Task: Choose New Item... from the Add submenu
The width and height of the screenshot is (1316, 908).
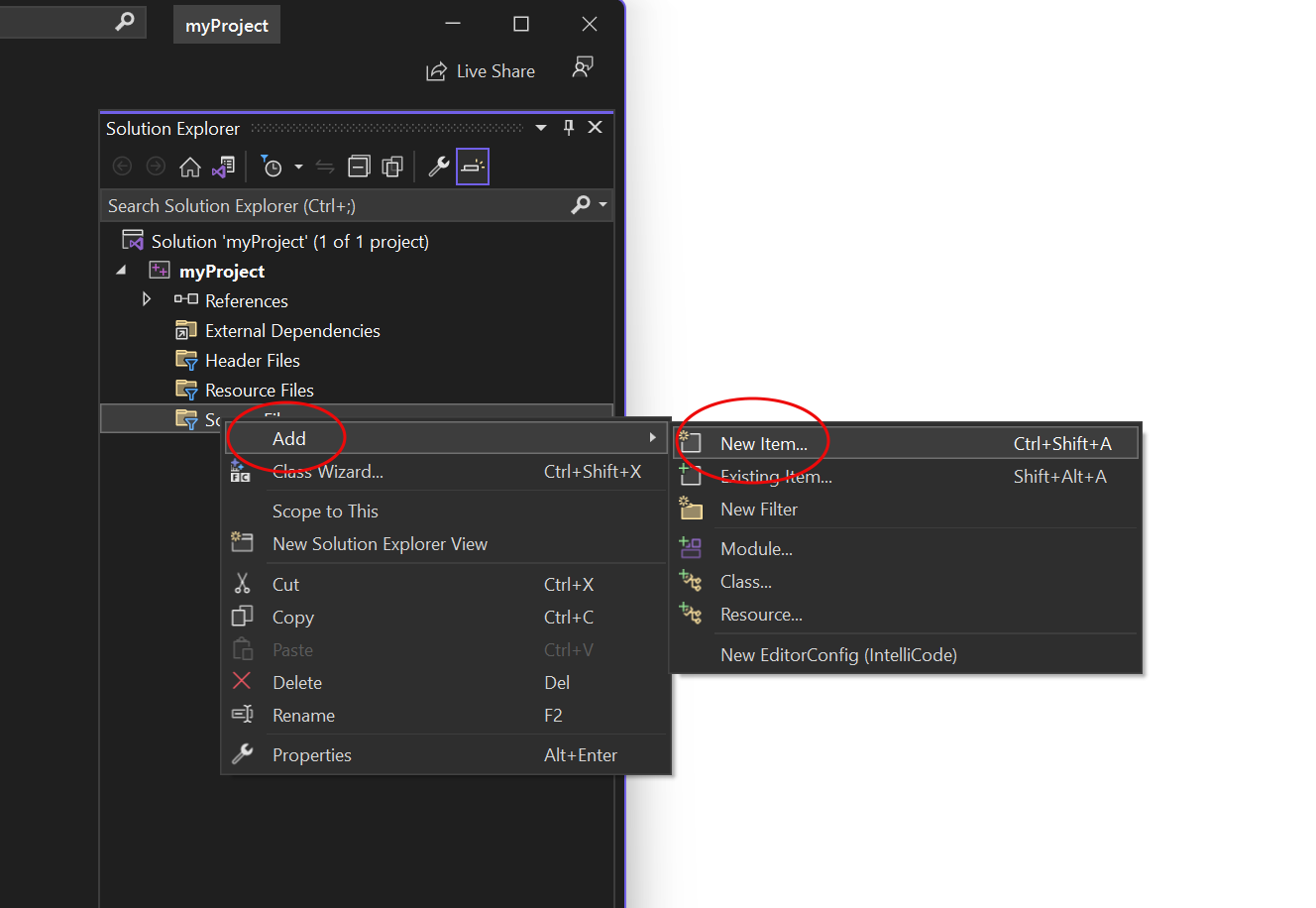Action: pyautogui.click(x=906, y=443)
